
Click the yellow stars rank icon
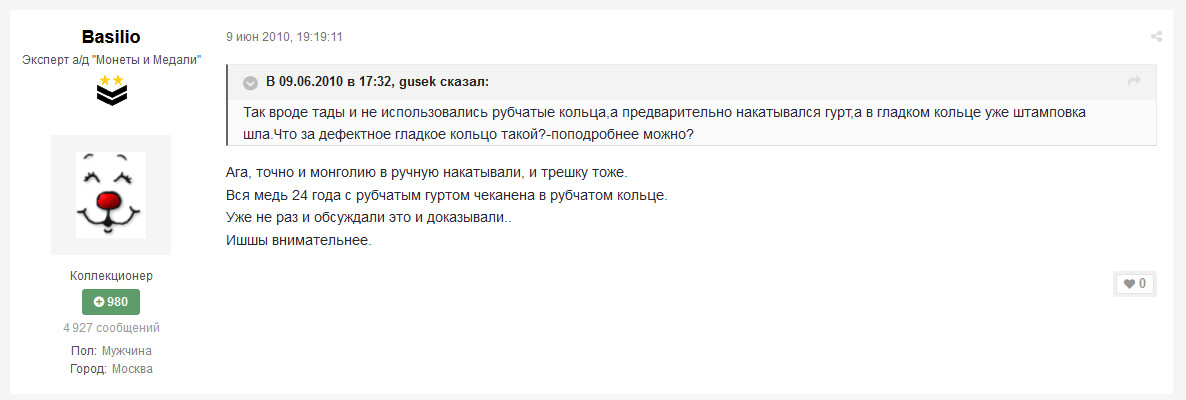tap(111, 78)
